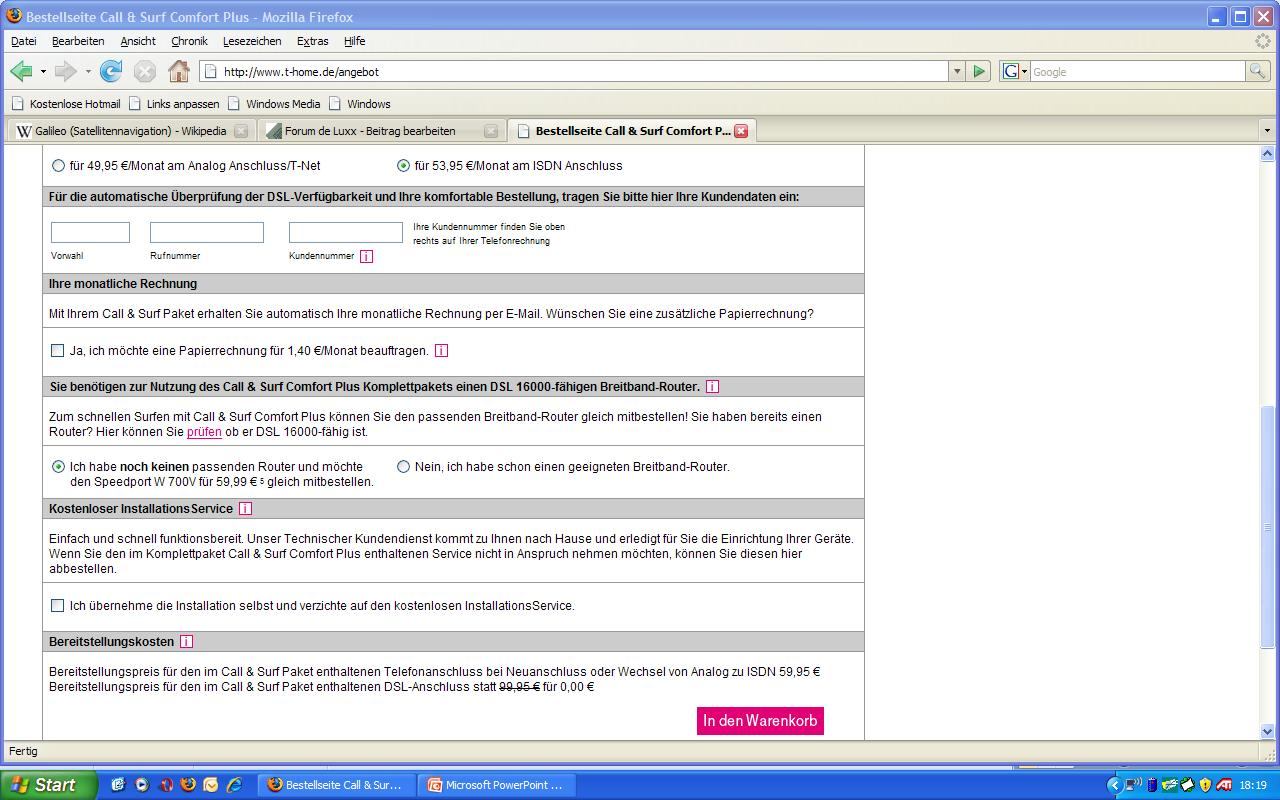Viewport: 1280px width, 800px height.
Task: Open the Extras menu
Action: [x=312, y=41]
